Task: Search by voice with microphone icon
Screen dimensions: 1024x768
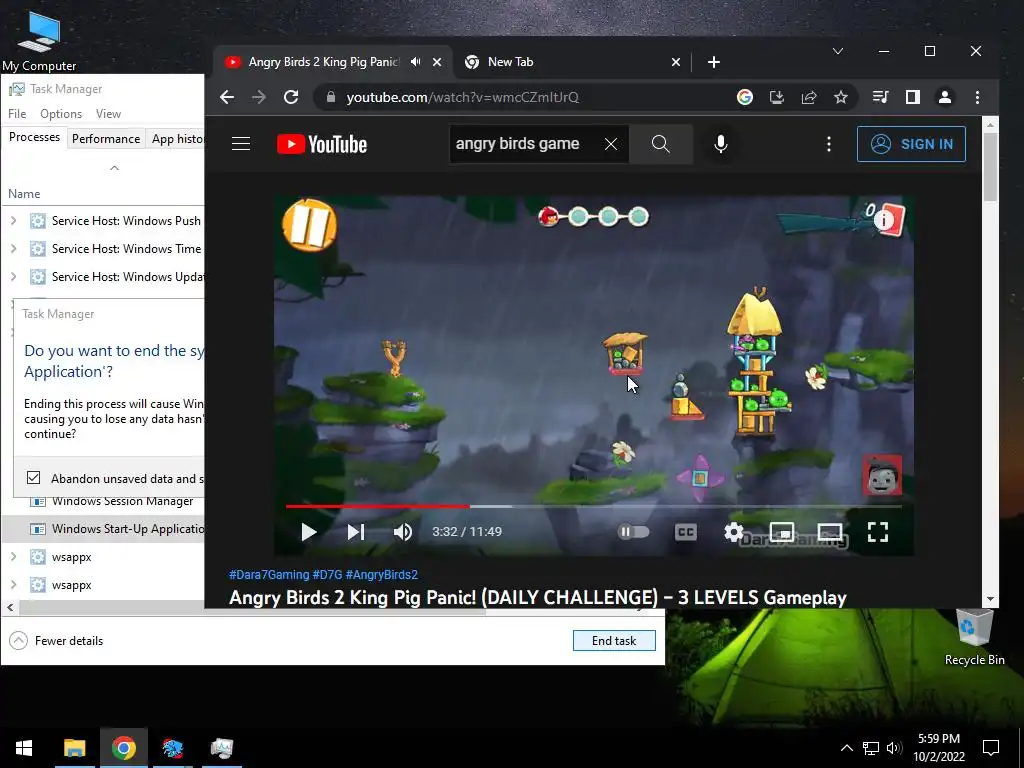Action: click(x=720, y=144)
